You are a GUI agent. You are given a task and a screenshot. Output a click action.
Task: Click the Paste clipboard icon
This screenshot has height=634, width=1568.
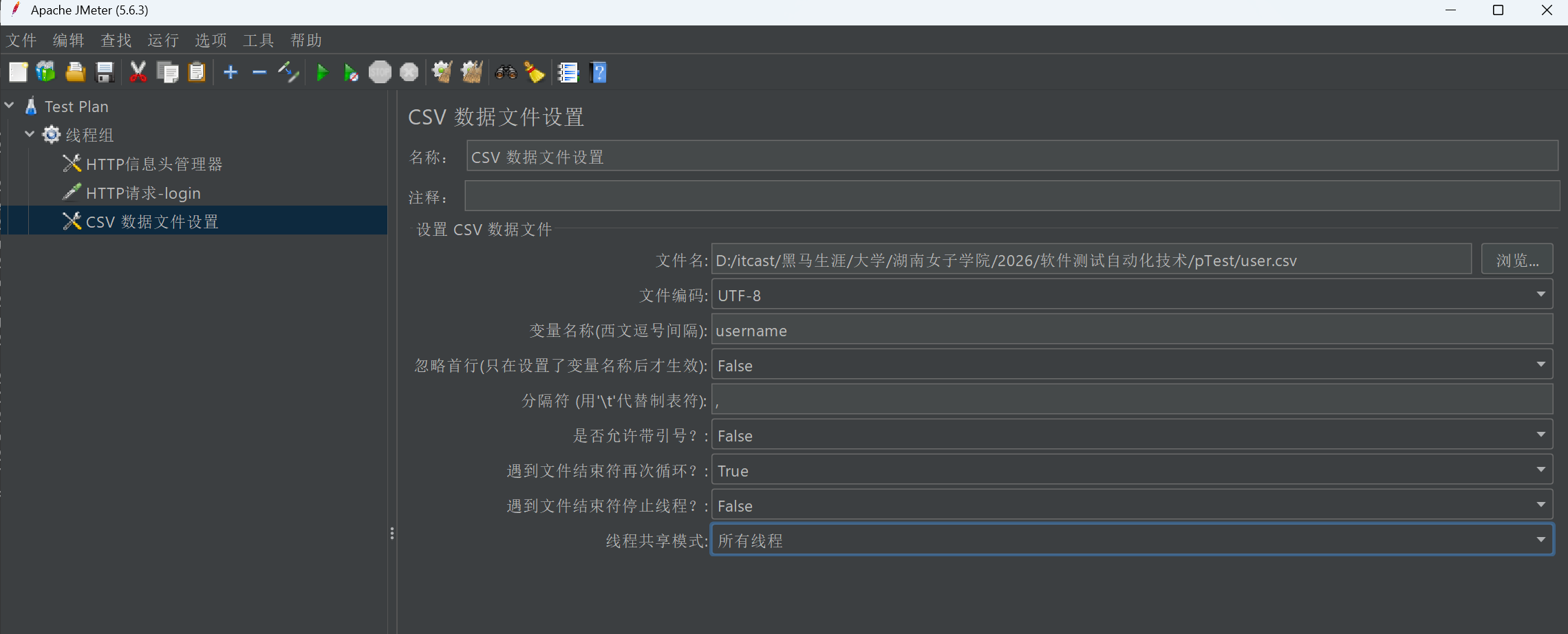pyautogui.click(x=197, y=72)
